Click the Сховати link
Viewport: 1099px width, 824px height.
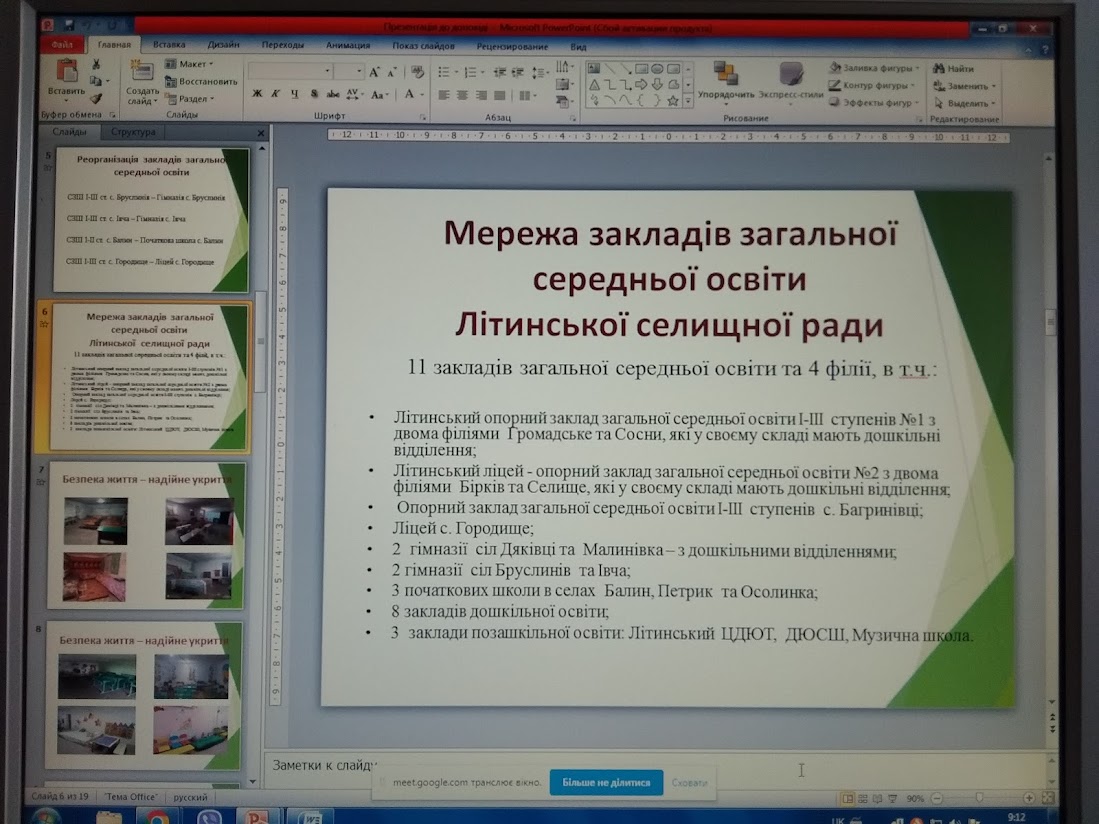click(690, 783)
